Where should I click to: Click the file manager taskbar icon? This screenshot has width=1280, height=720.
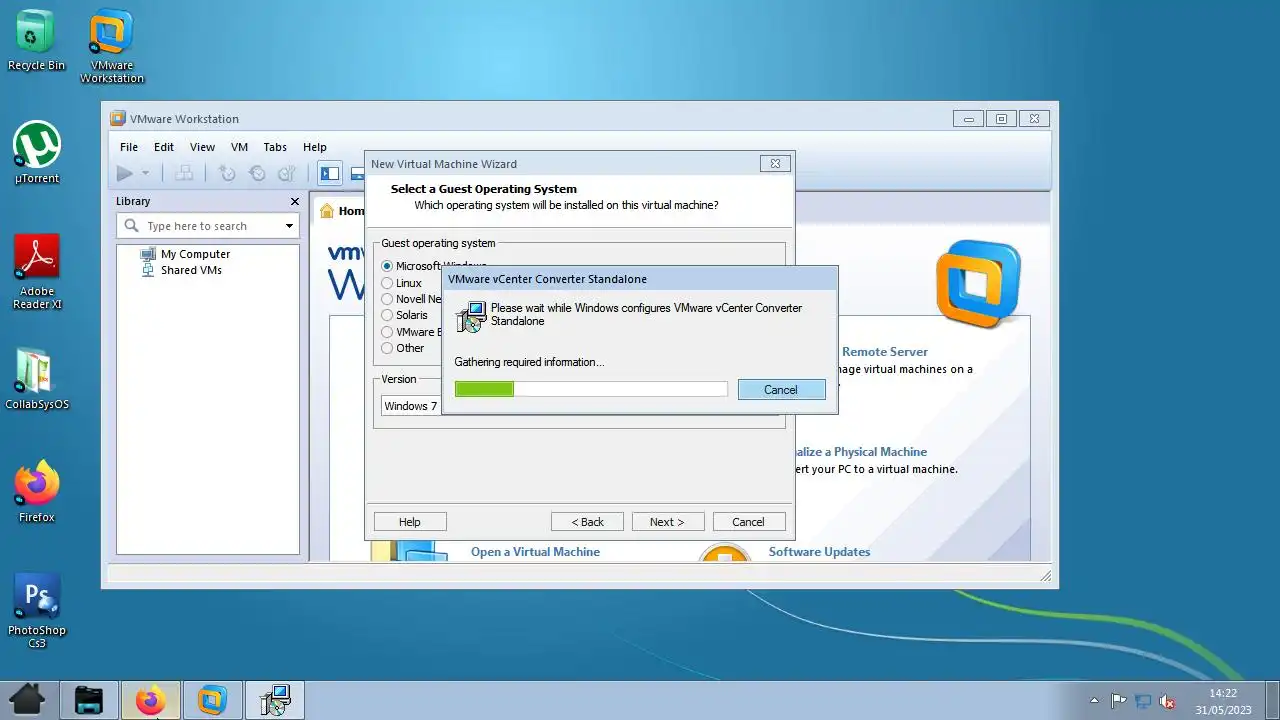point(89,700)
